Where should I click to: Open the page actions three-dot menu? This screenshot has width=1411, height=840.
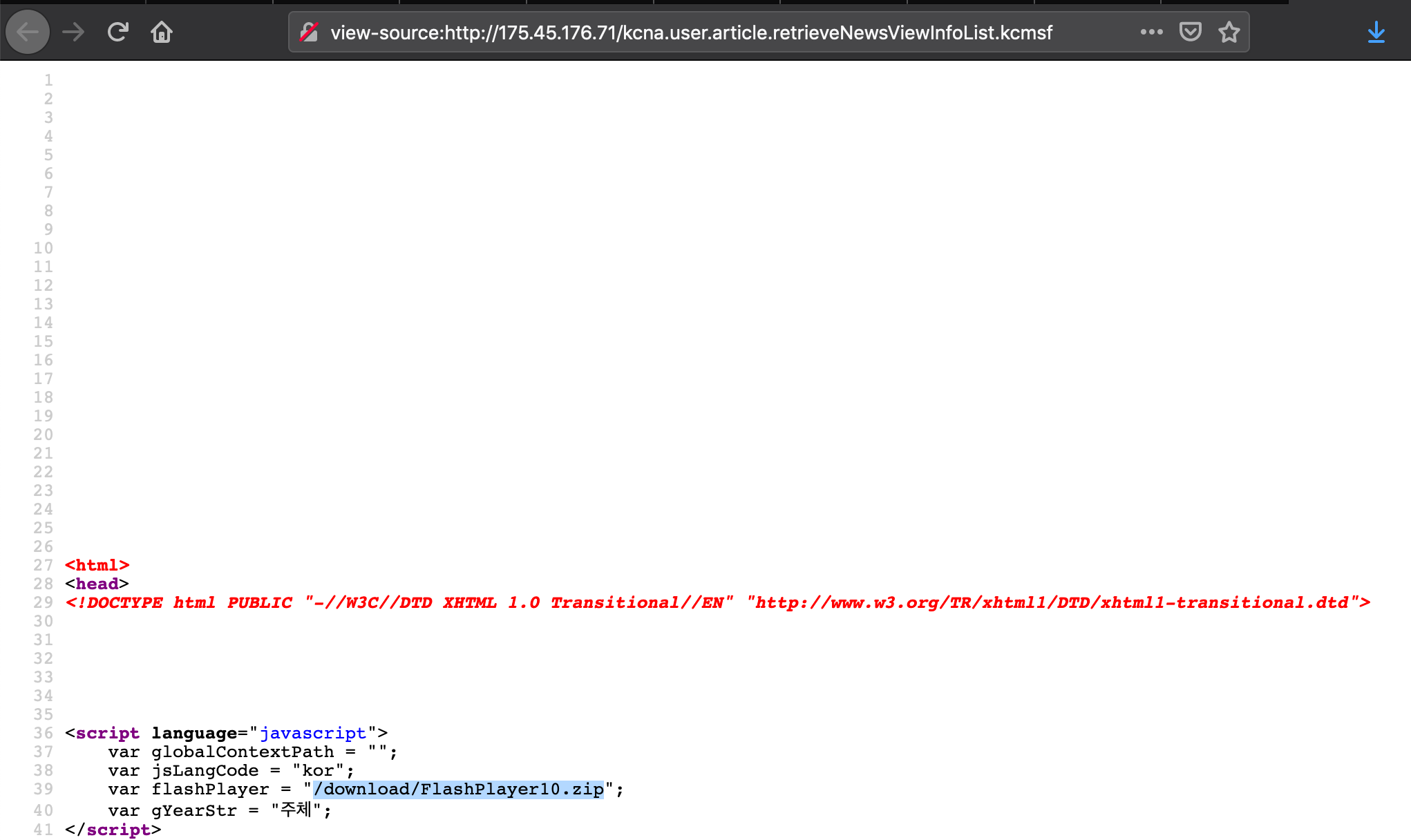point(1151,32)
